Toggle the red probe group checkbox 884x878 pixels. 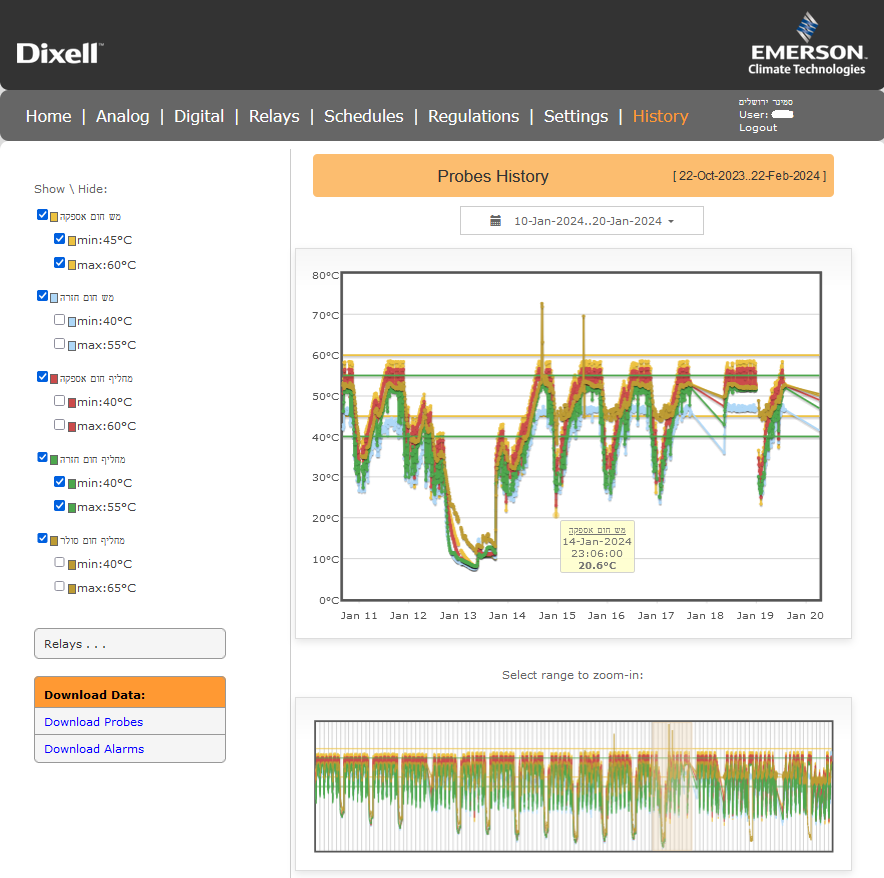coord(42,376)
